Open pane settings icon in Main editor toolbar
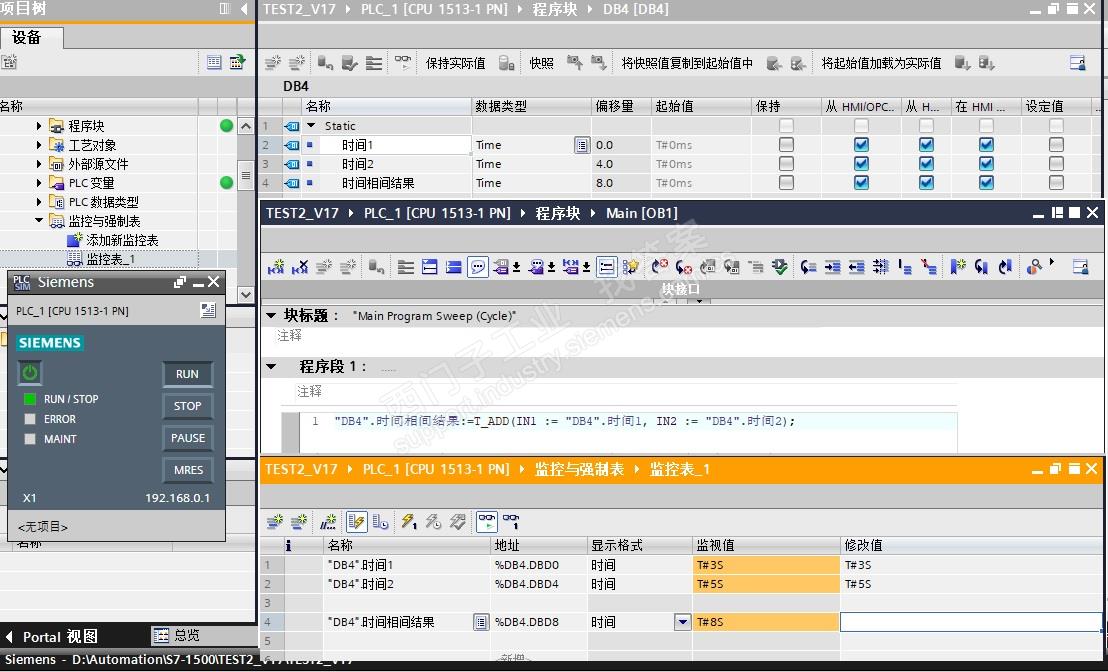Viewport: 1108px width, 672px height. (1080, 266)
